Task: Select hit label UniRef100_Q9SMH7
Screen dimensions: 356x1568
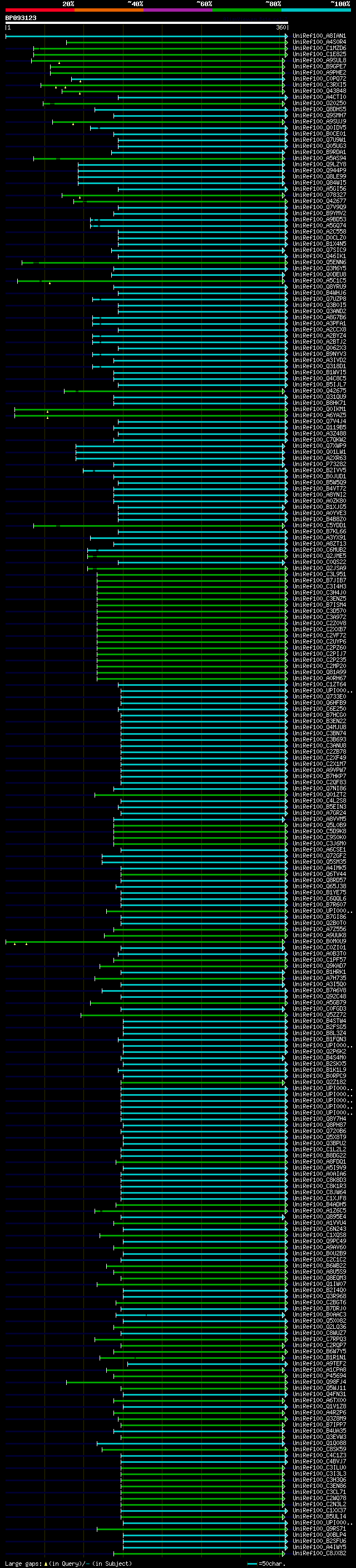Action: pos(319,115)
